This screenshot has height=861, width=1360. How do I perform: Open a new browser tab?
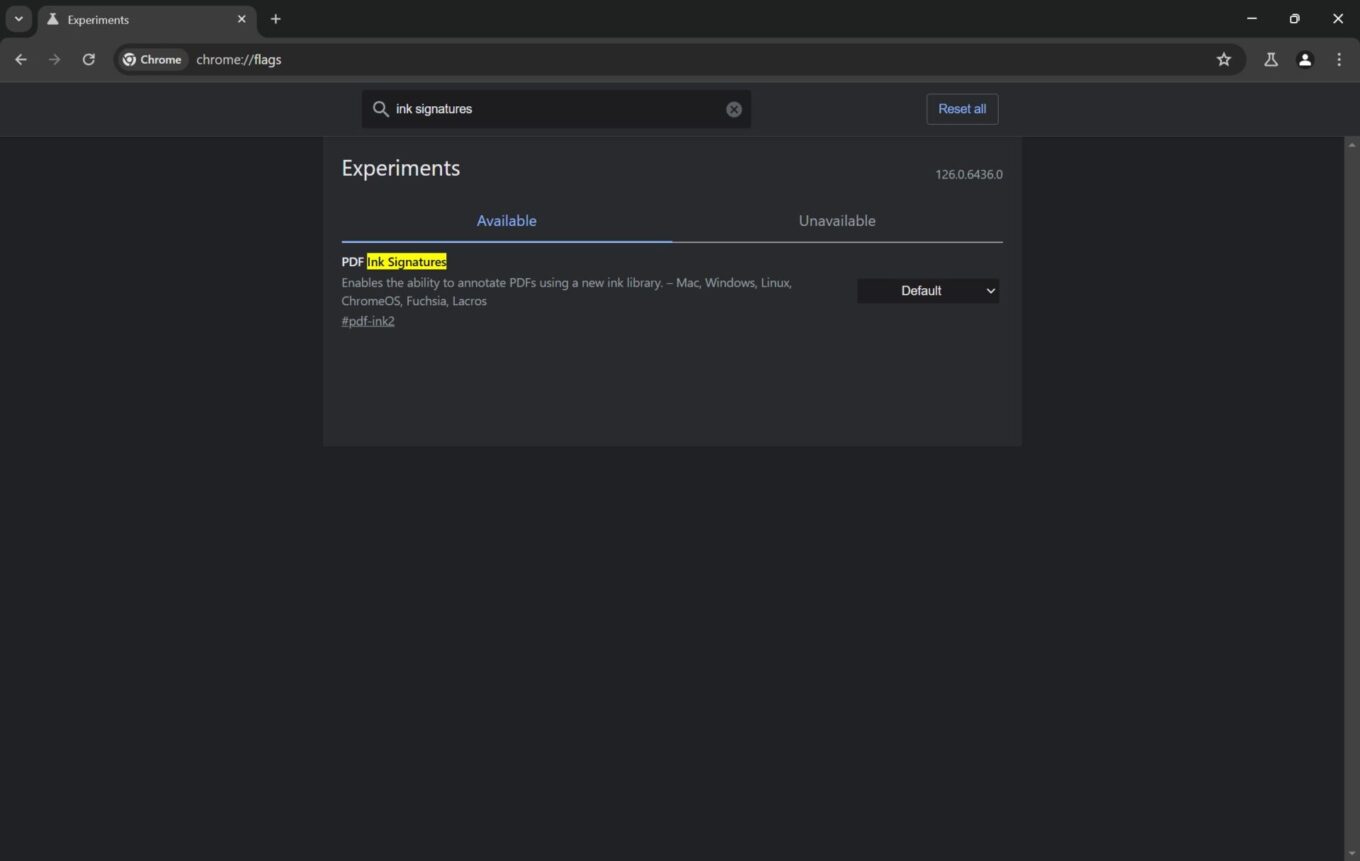(x=276, y=19)
